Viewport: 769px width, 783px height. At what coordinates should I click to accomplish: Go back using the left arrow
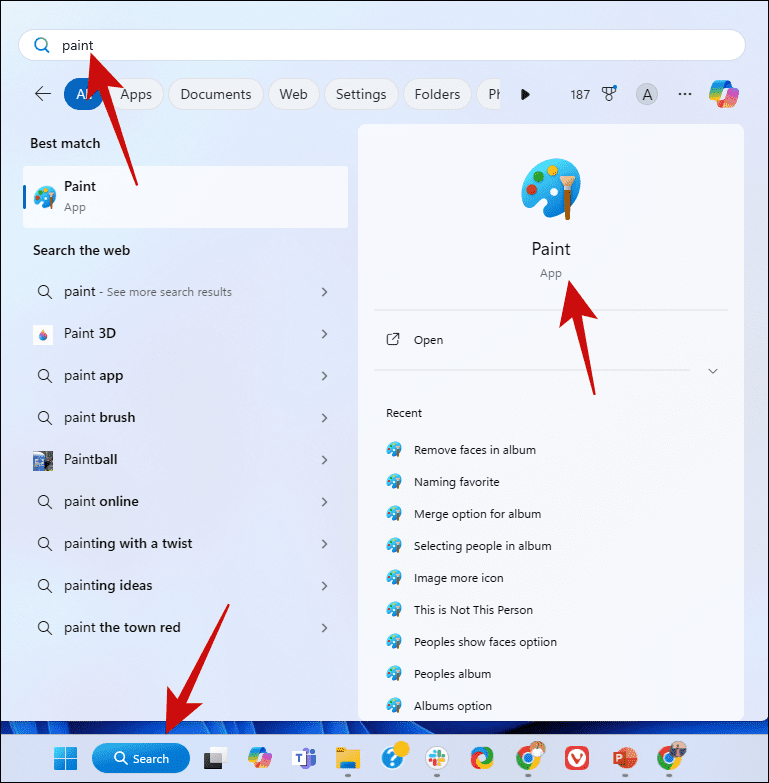pyautogui.click(x=43, y=94)
